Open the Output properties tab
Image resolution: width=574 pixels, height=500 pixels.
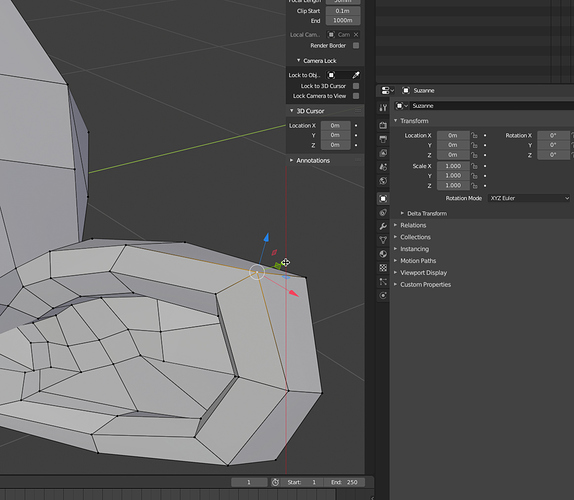coord(383,139)
